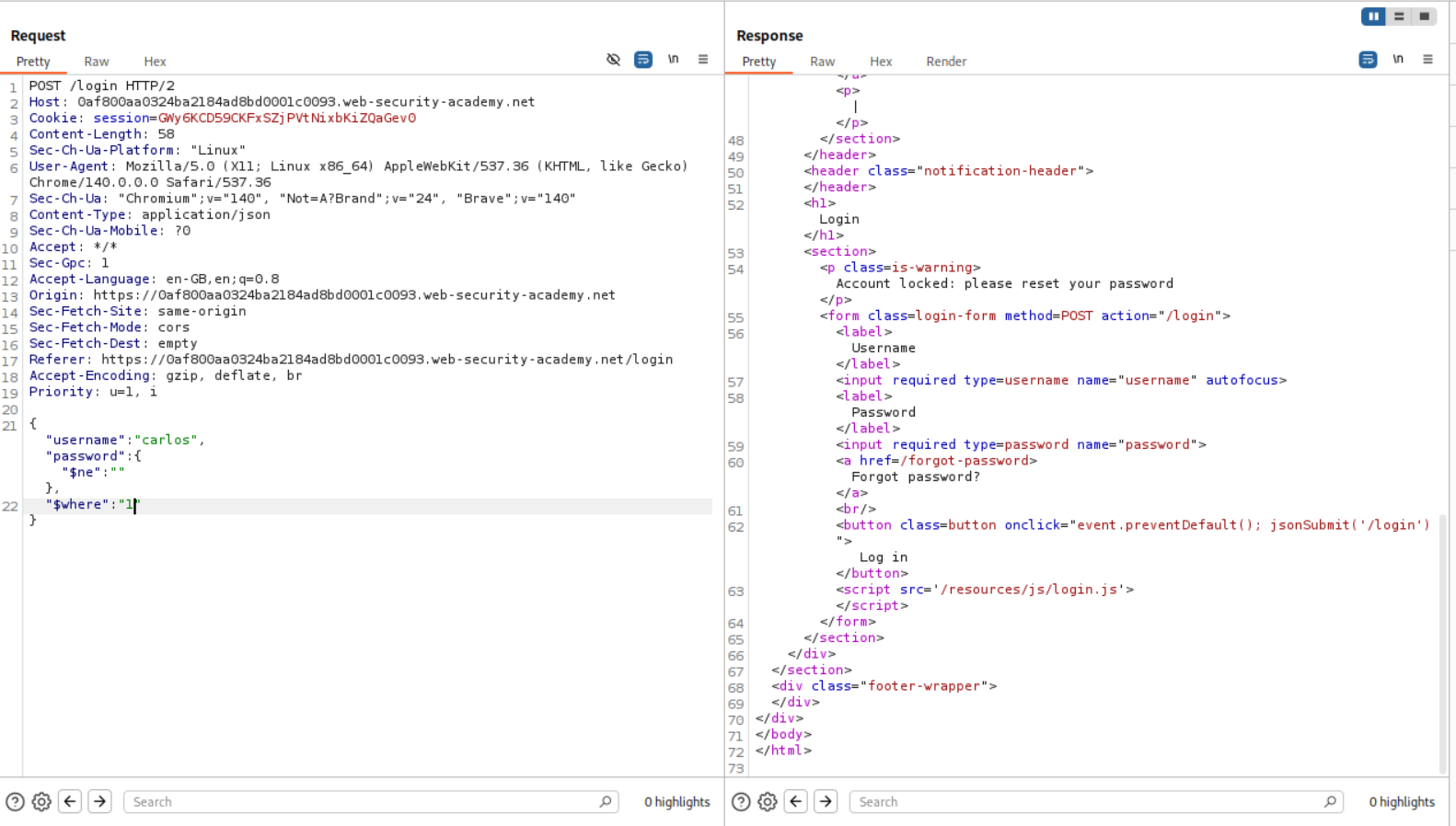Toggle word wrap icon in Response panel

pyautogui.click(x=1368, y=60)
